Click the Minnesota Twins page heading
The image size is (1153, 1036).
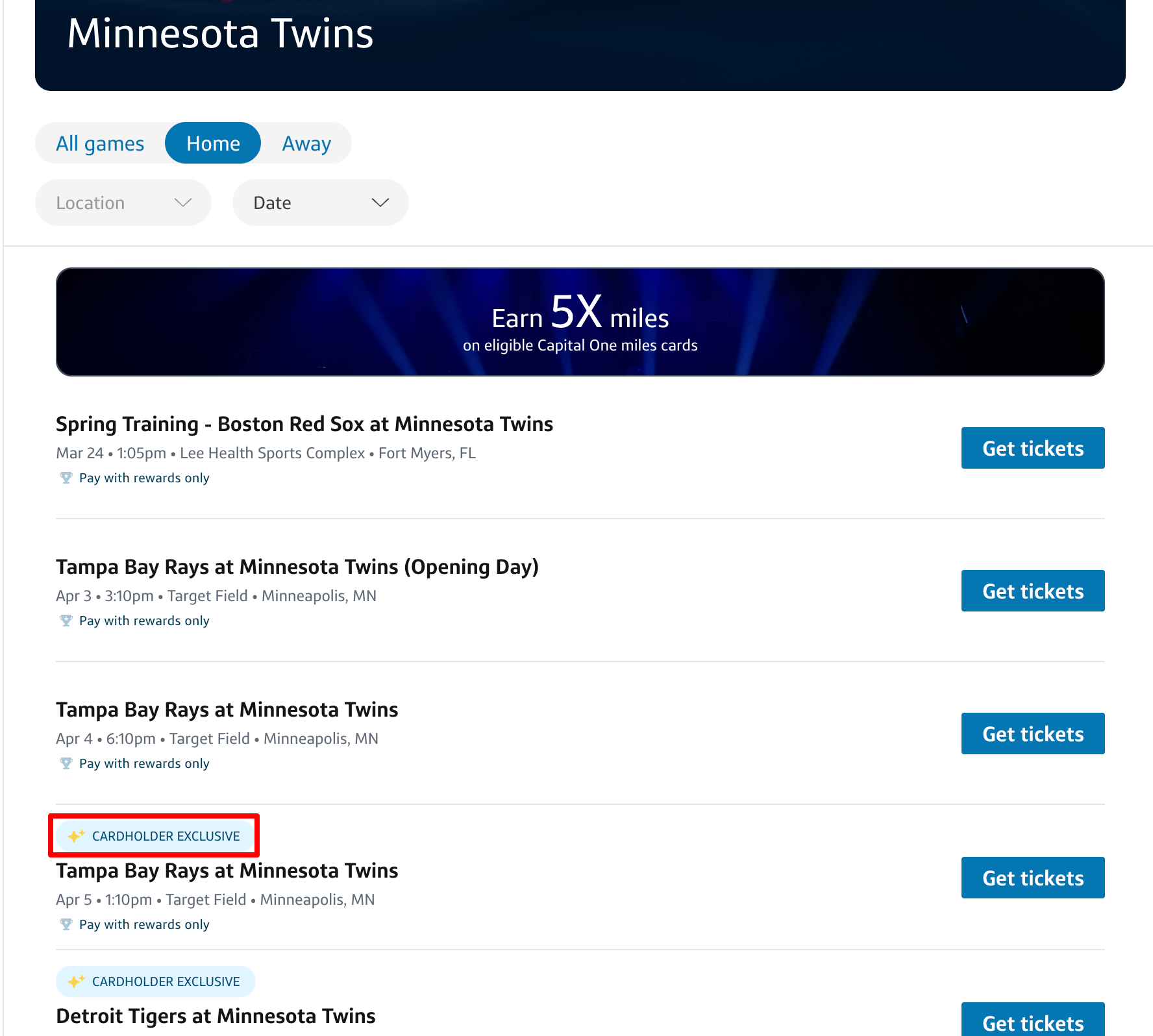221,33
